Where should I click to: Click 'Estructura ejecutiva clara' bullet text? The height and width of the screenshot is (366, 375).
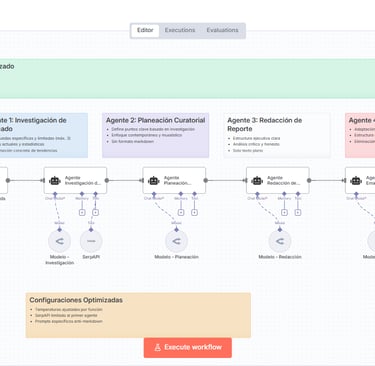[256, 138]
